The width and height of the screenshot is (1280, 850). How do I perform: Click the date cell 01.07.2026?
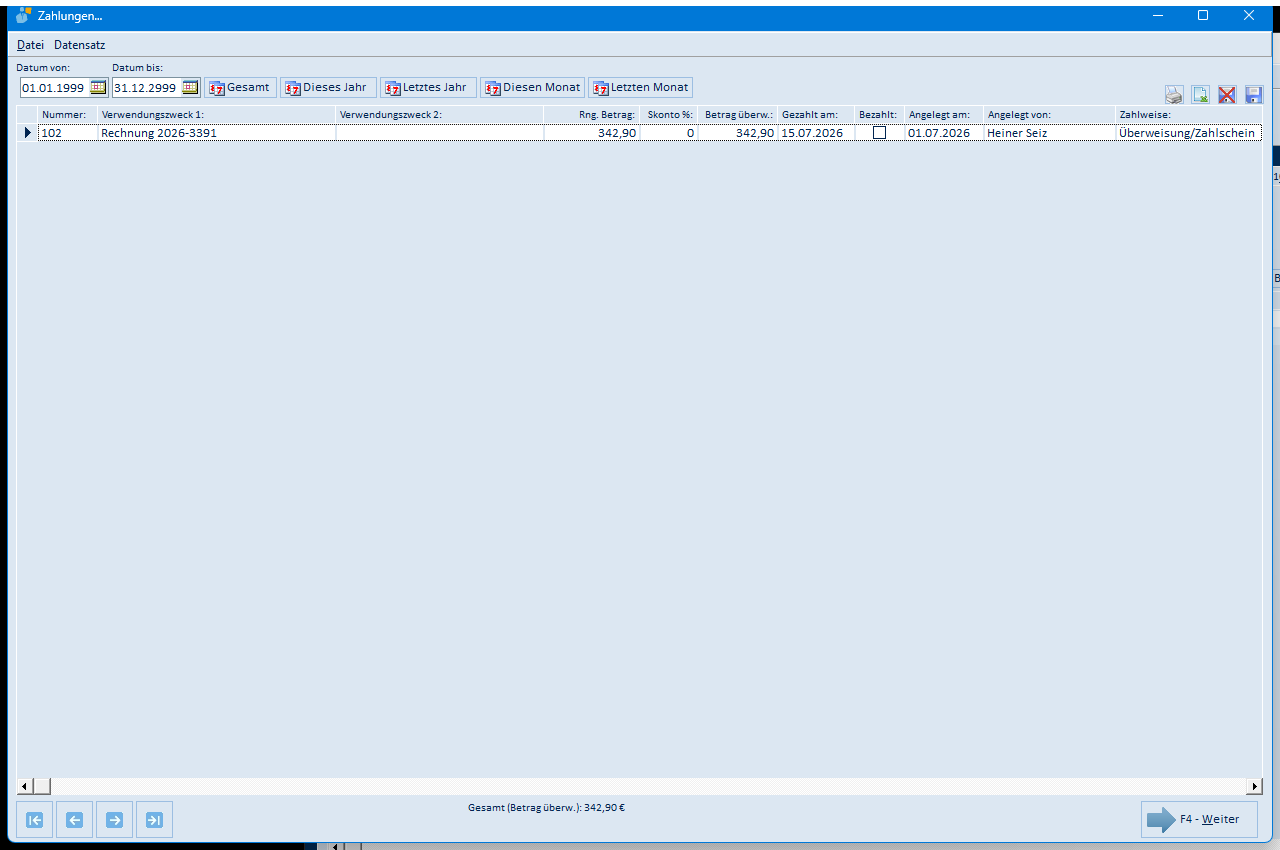(x=944, y=132)
